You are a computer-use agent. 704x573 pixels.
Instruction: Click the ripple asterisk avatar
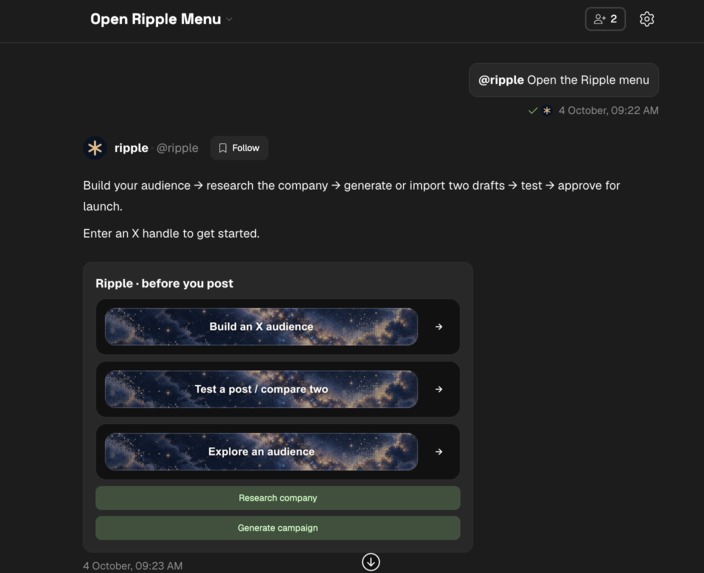[95, 148]
